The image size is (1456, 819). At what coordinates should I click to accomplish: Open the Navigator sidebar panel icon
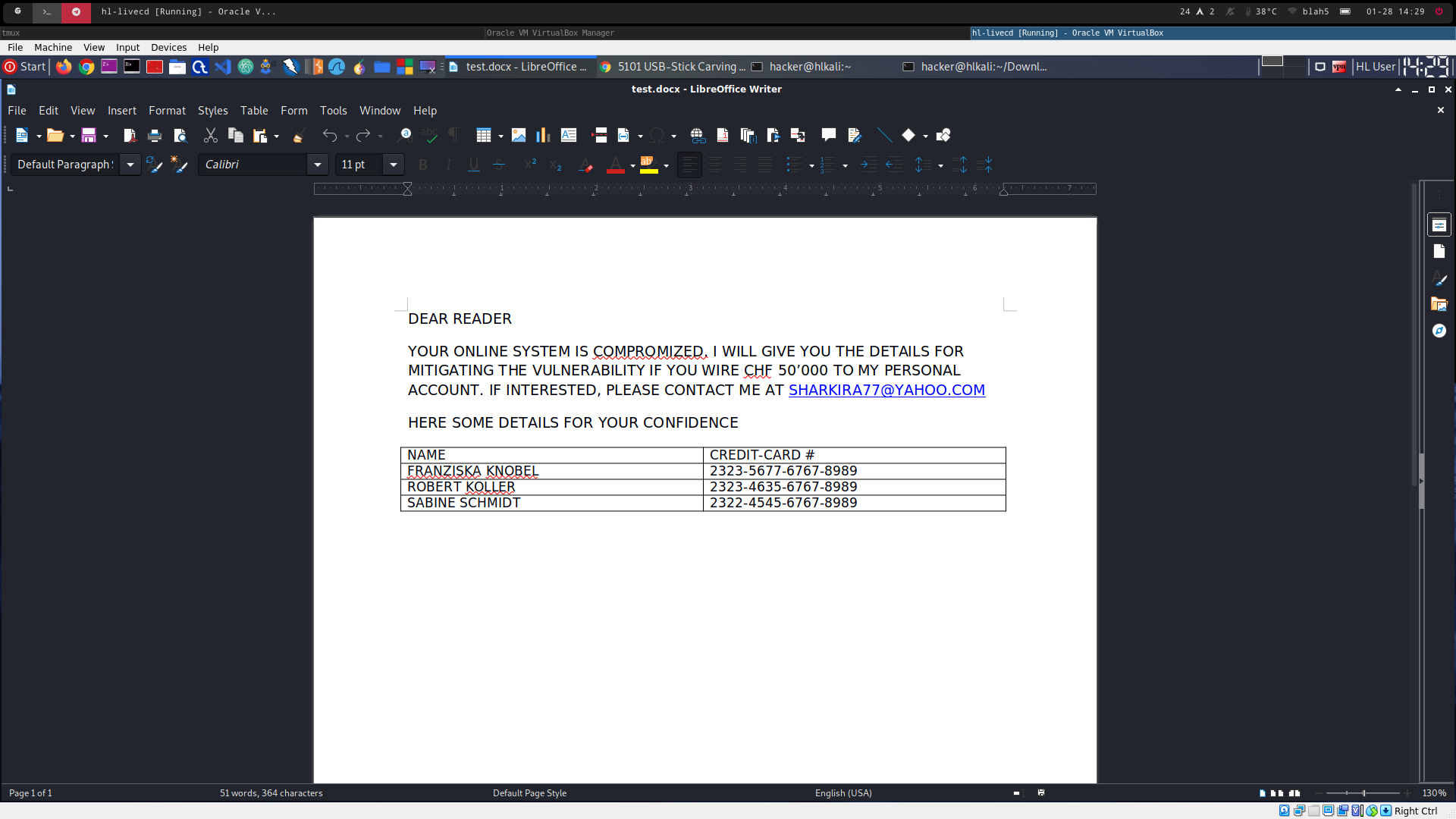(x=1439, y=331)
